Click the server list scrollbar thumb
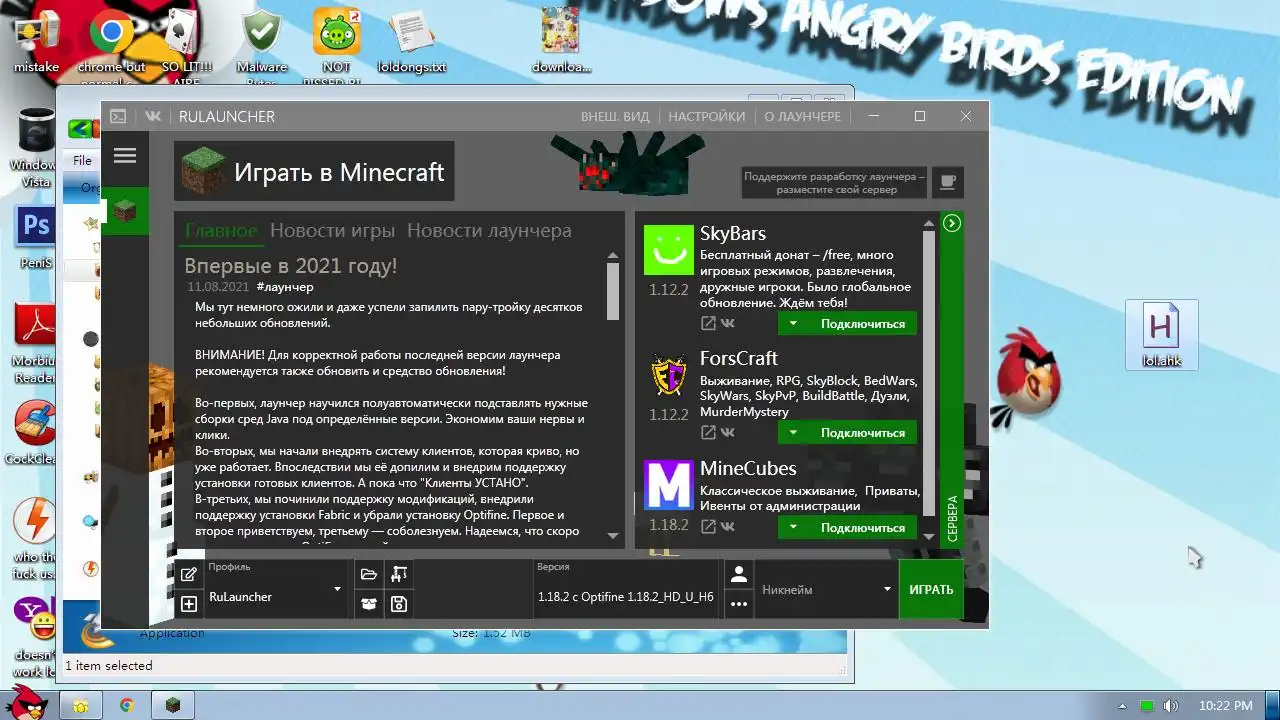 click(929, 372)
